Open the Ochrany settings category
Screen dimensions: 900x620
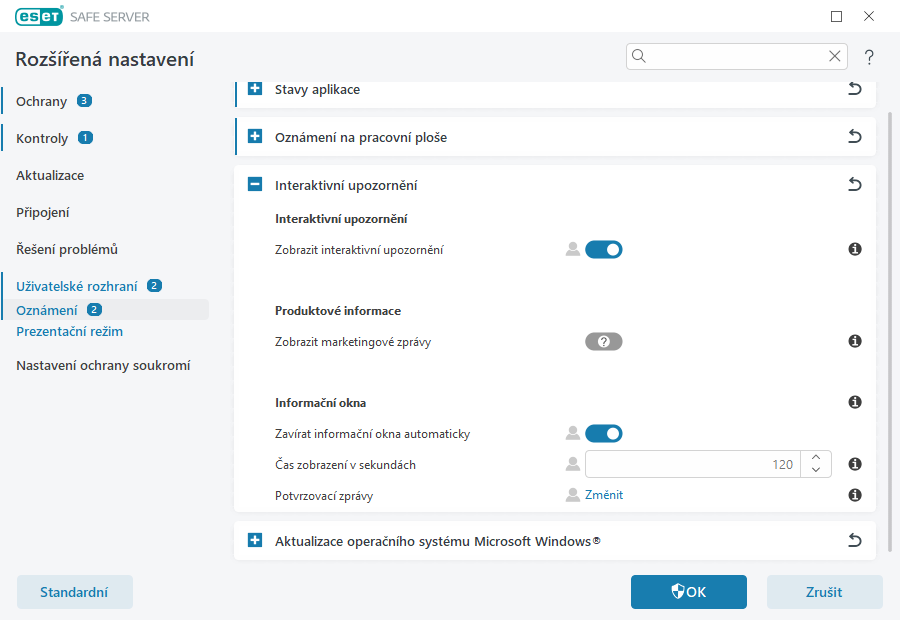pyautogui.click(x=42, y=101)
